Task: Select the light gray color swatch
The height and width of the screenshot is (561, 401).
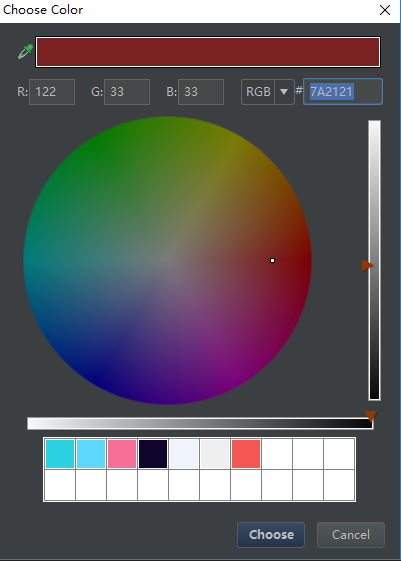Action: tap(215, 454)
